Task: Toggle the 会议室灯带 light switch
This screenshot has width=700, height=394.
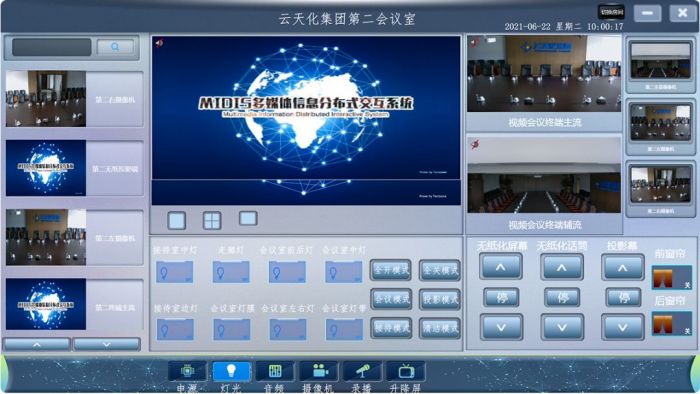Action: pyautogui.click(x=344, y=329)
